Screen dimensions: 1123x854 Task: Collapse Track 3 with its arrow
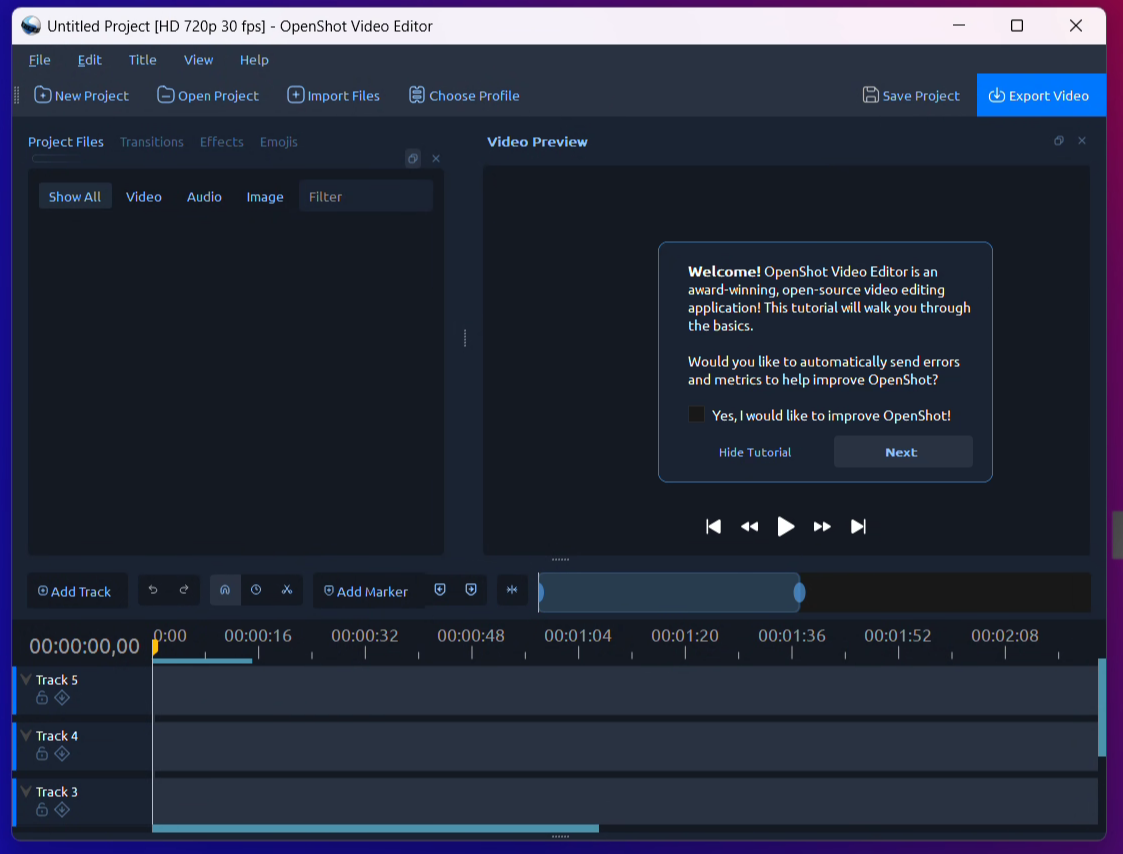pos(26,791)
